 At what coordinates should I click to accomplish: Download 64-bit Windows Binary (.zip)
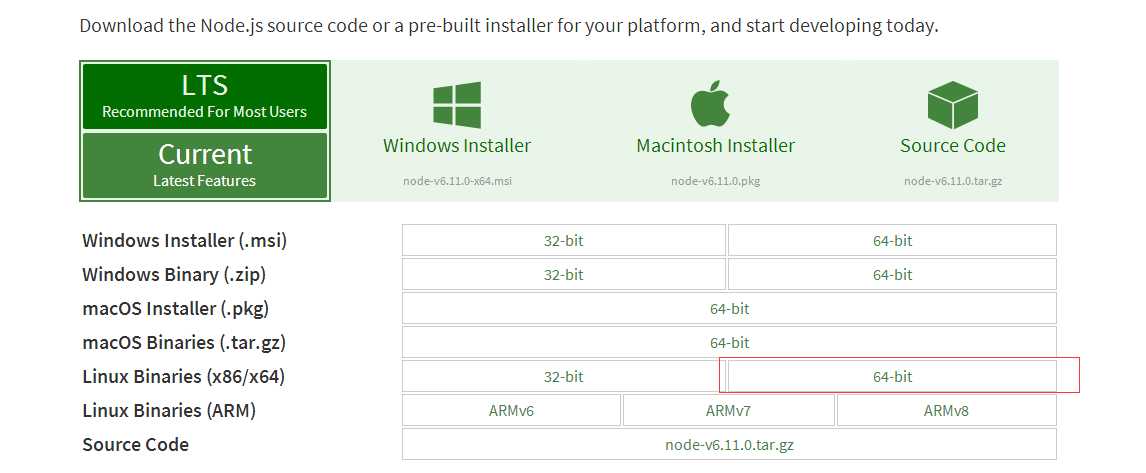point(892,275)
